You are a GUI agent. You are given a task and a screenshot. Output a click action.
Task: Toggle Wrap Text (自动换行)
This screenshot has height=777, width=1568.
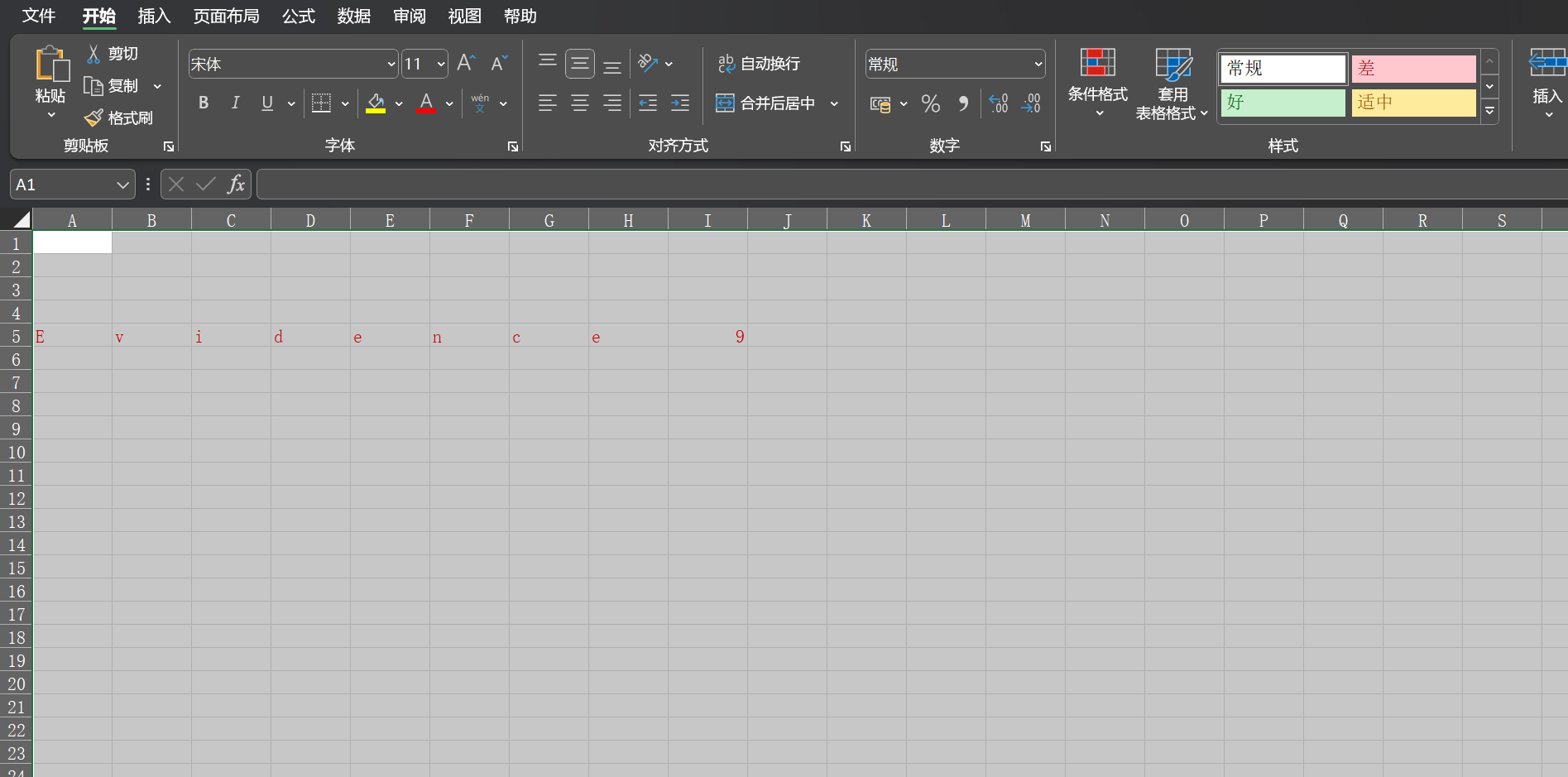[x=759, y=64]
